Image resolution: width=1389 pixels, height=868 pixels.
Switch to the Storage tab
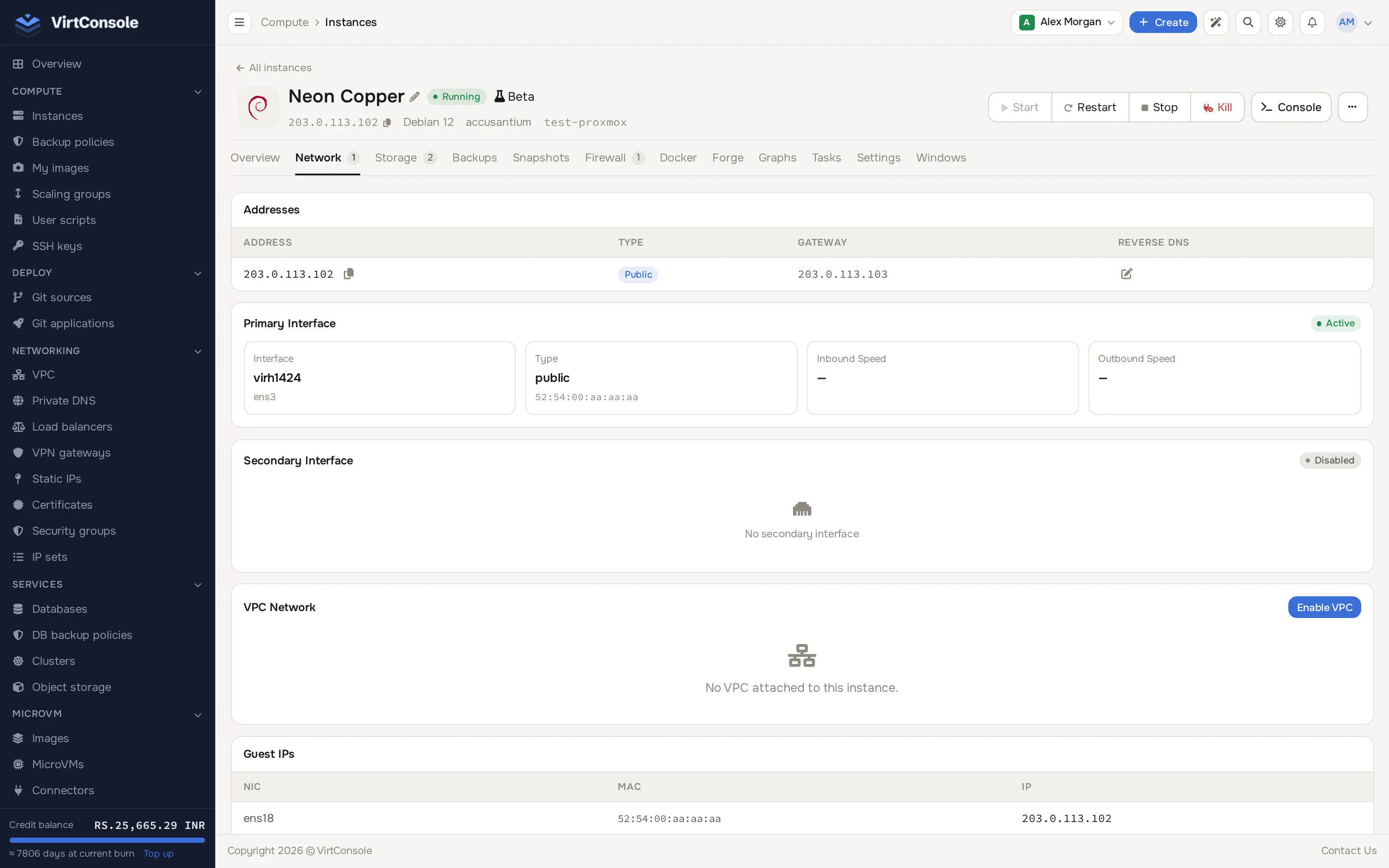click(x=406, y=158)
